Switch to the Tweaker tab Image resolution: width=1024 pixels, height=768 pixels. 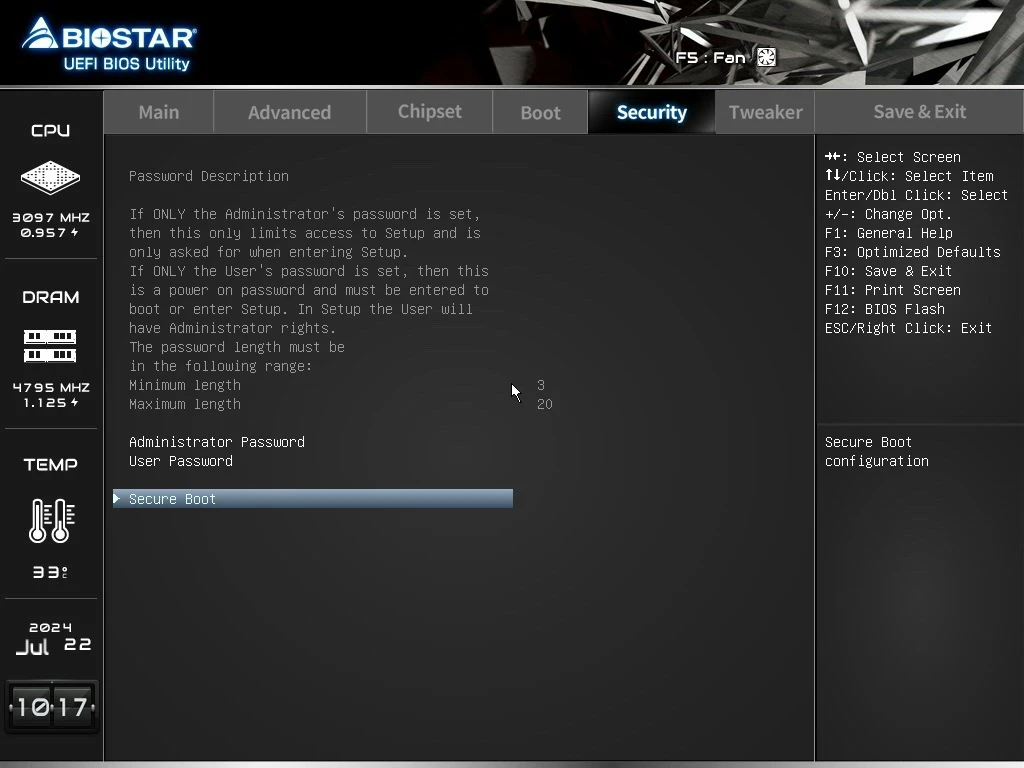coord(765,112)
